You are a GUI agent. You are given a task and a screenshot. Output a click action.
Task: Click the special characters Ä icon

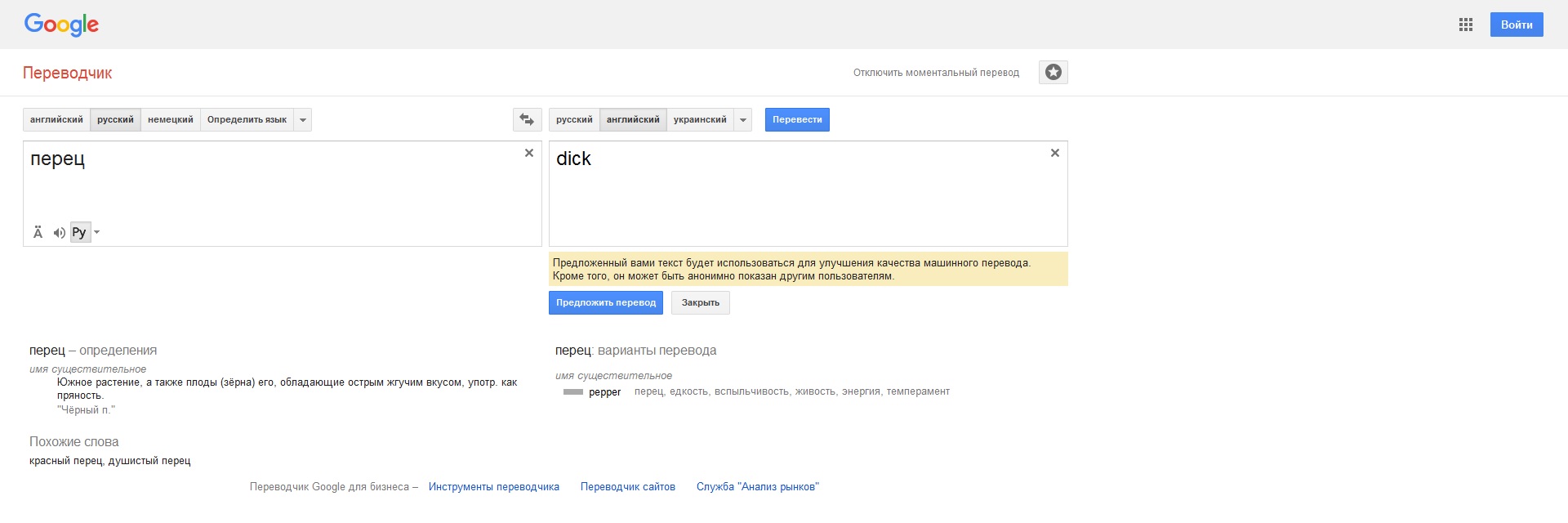38,233
